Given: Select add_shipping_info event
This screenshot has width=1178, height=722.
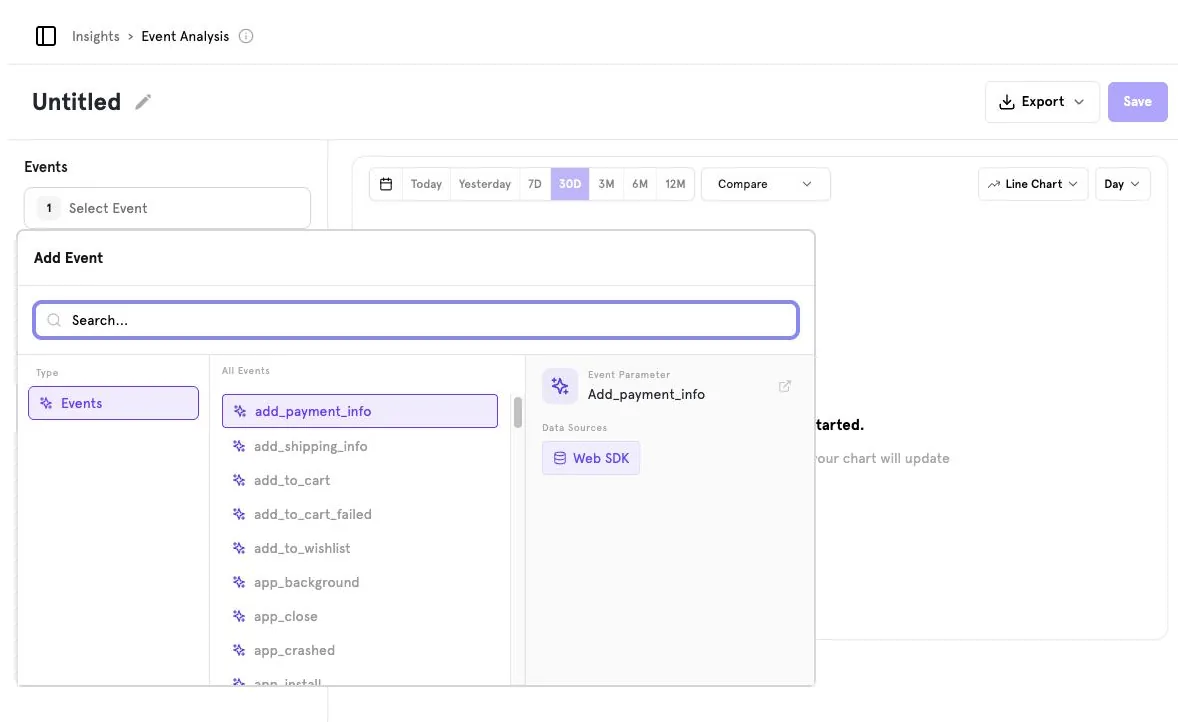Looking at the screenshot, I should coord(360,446).
